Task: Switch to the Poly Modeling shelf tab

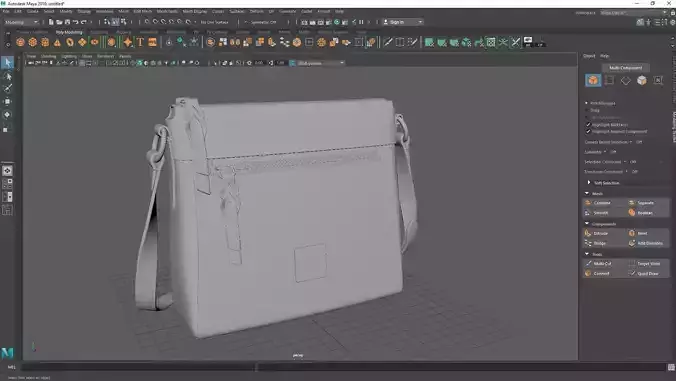Action: (x=69, y=32)
